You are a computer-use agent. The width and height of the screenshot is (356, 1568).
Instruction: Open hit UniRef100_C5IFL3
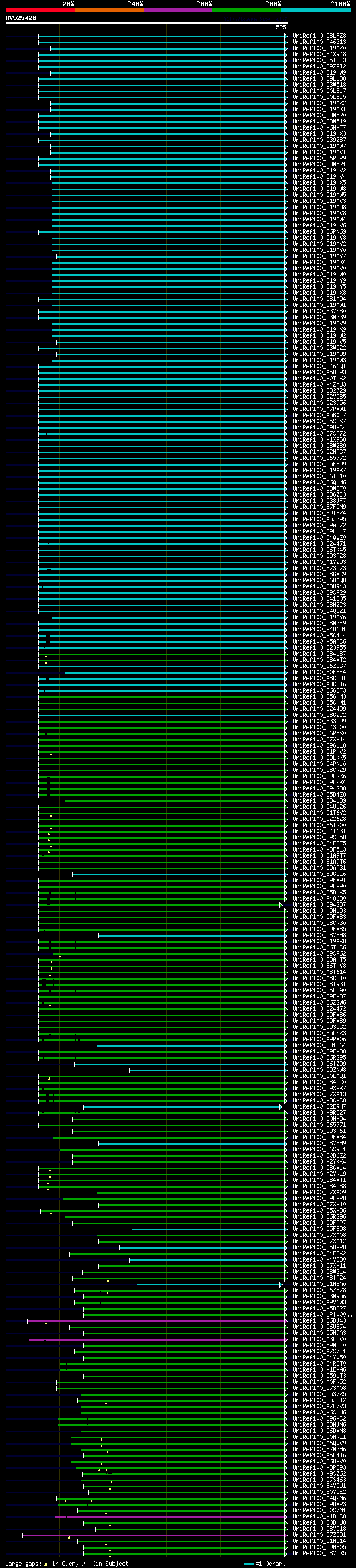[x=319, y=60]
